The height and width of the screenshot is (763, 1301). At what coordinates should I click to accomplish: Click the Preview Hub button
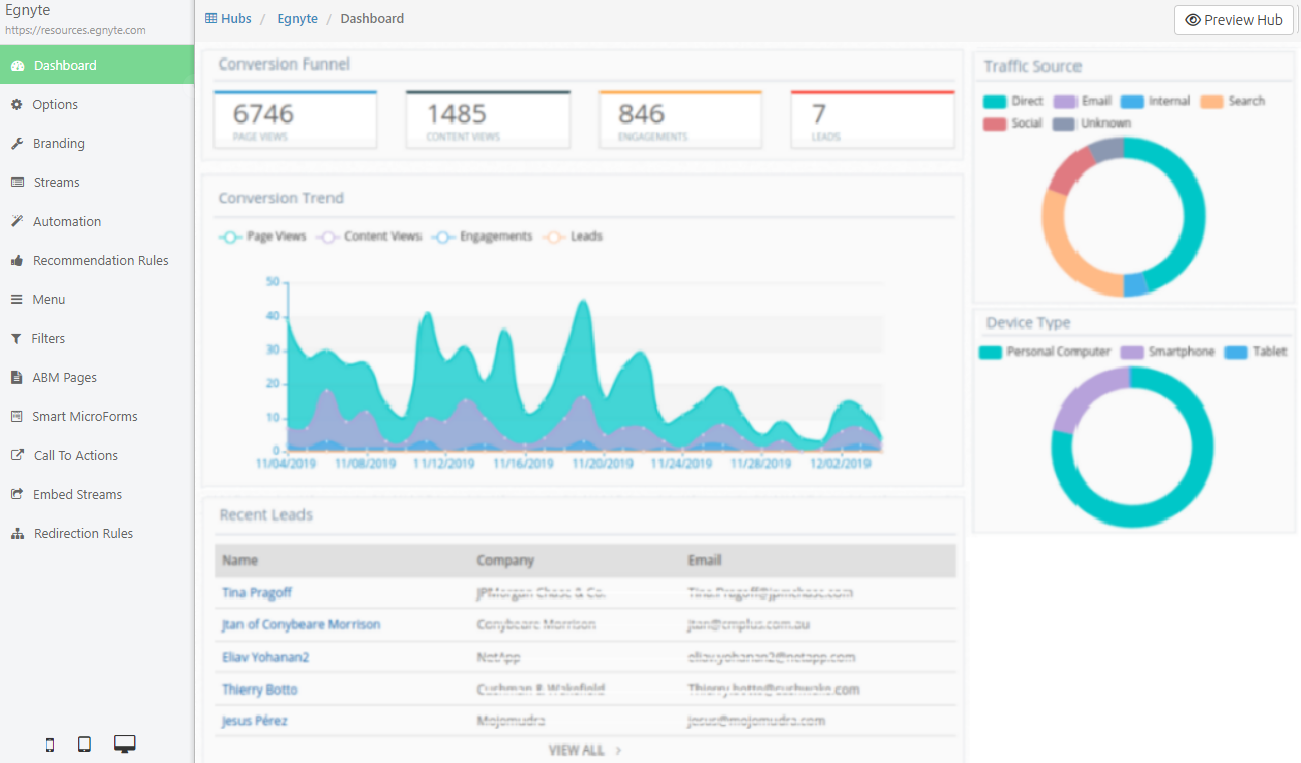1234,20
